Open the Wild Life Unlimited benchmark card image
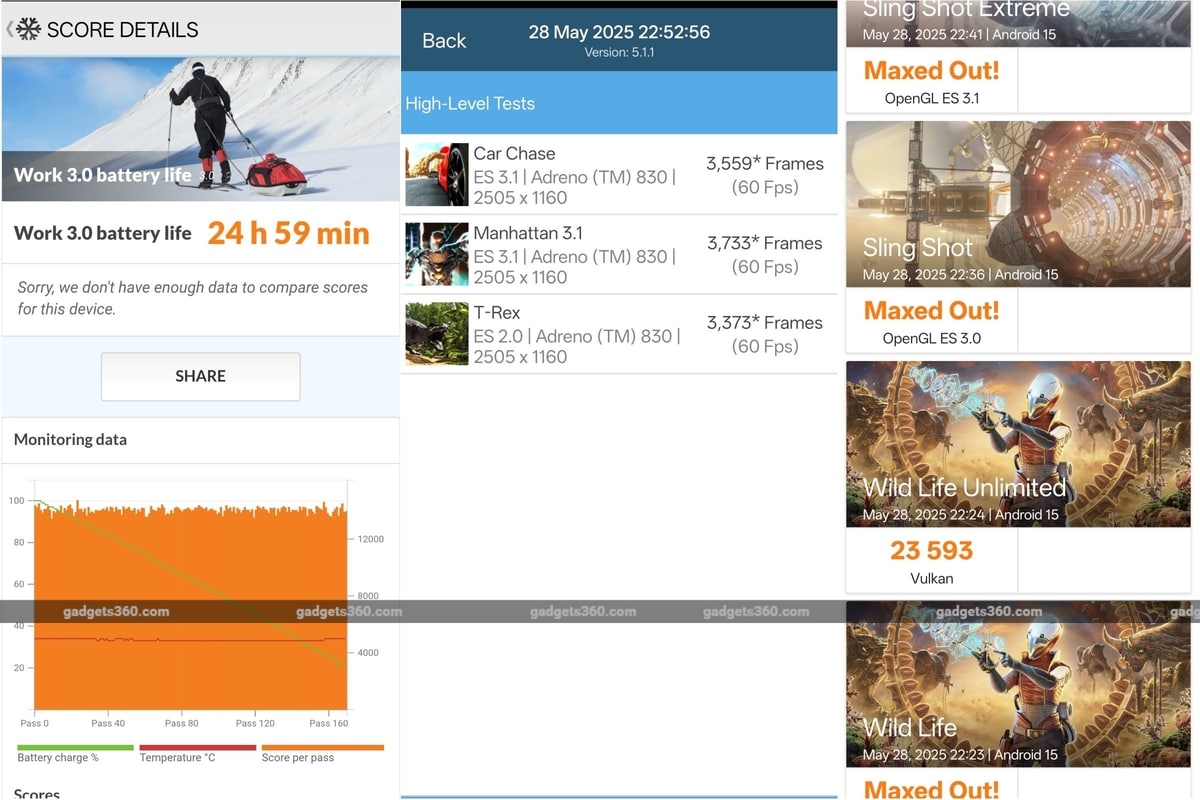Image resolution: width=1200 pixels, height=800 pixels. [1018, 444]
